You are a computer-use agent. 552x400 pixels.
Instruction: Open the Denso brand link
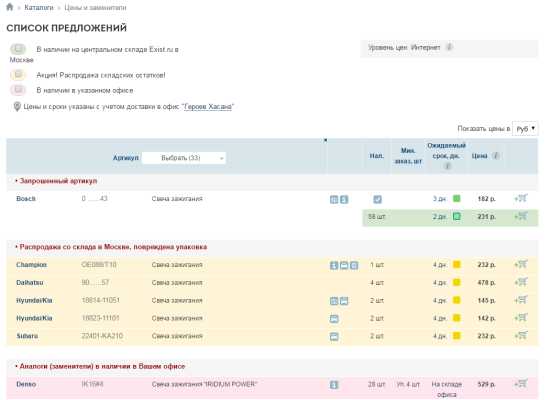[x=26, y=384]
